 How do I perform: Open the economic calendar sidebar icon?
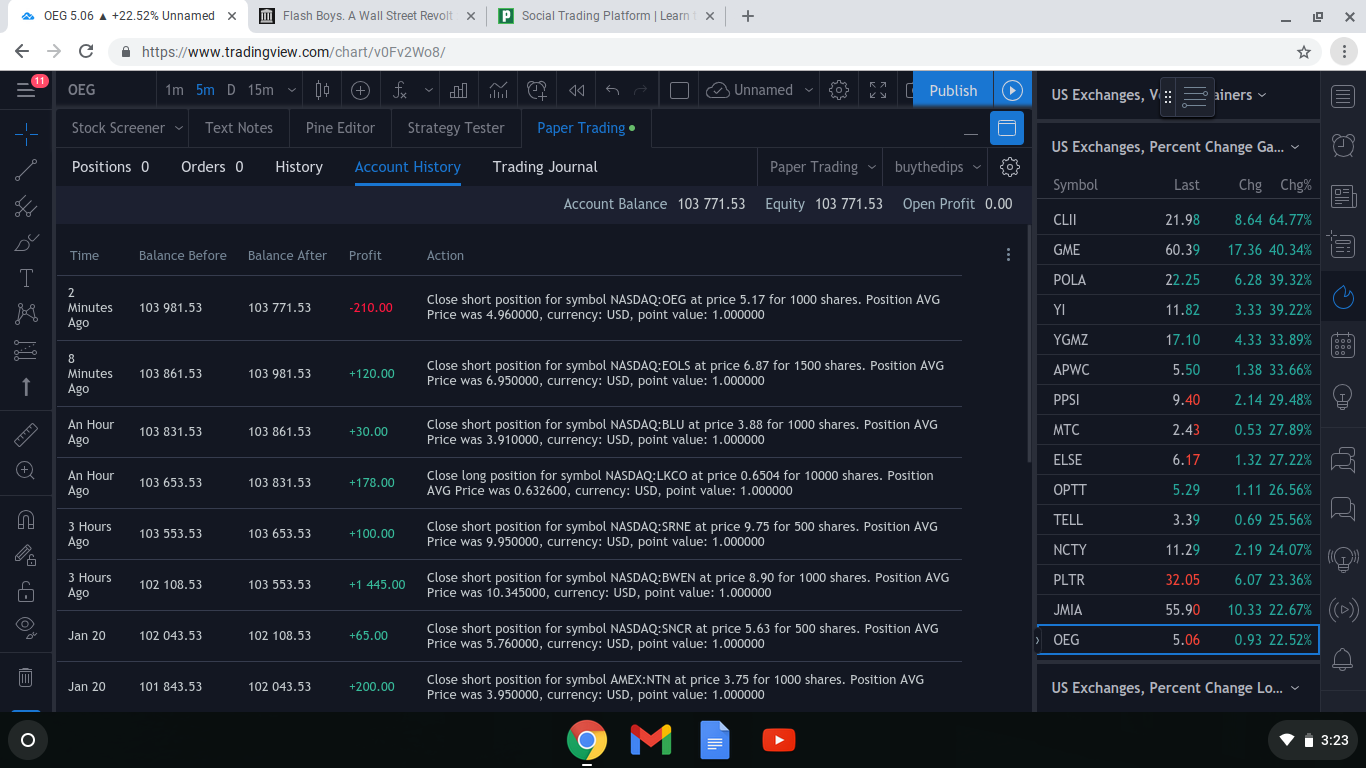click(x=1343, y=346)
